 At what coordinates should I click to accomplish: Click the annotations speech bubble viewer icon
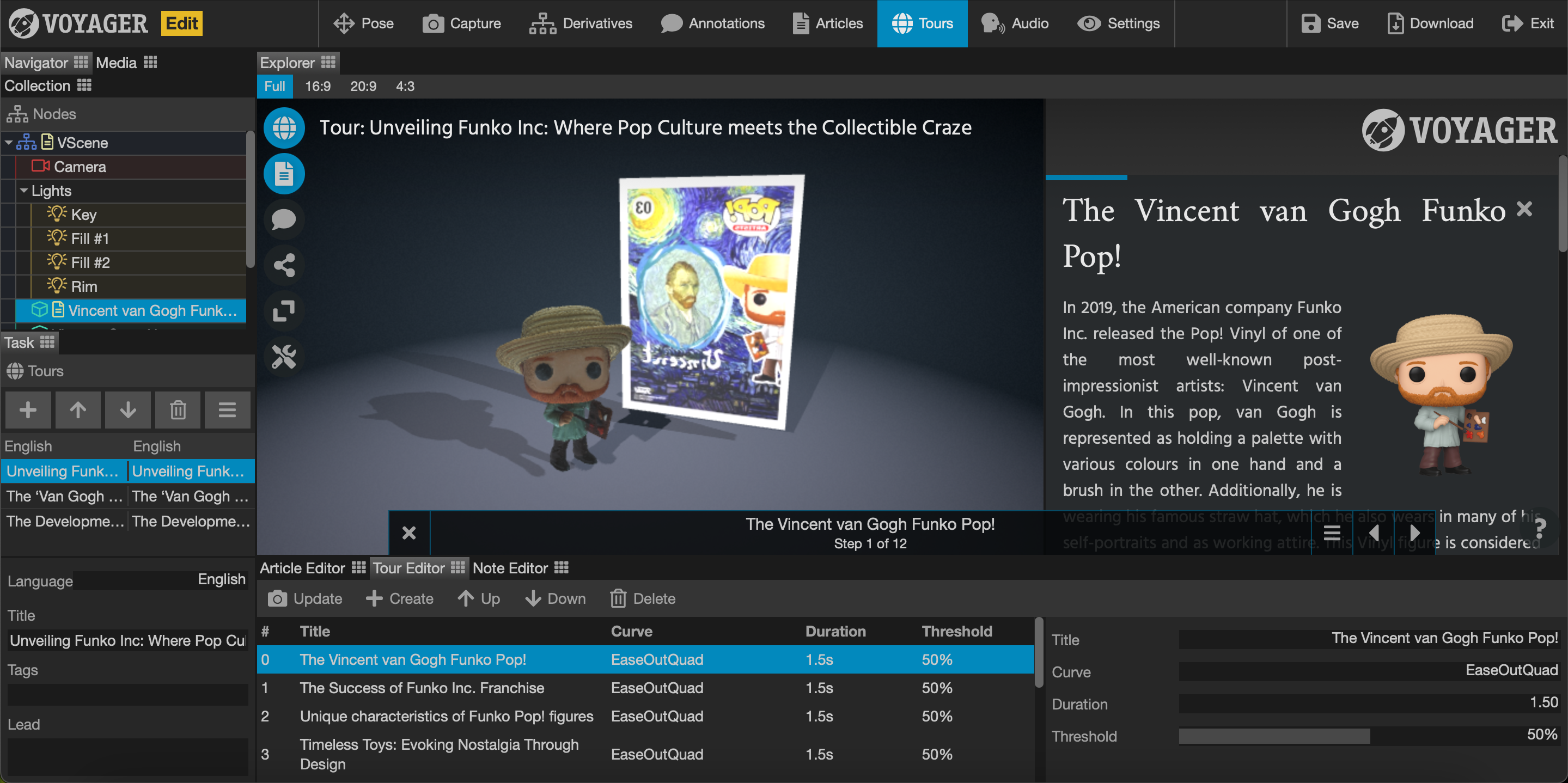point(284,219)
